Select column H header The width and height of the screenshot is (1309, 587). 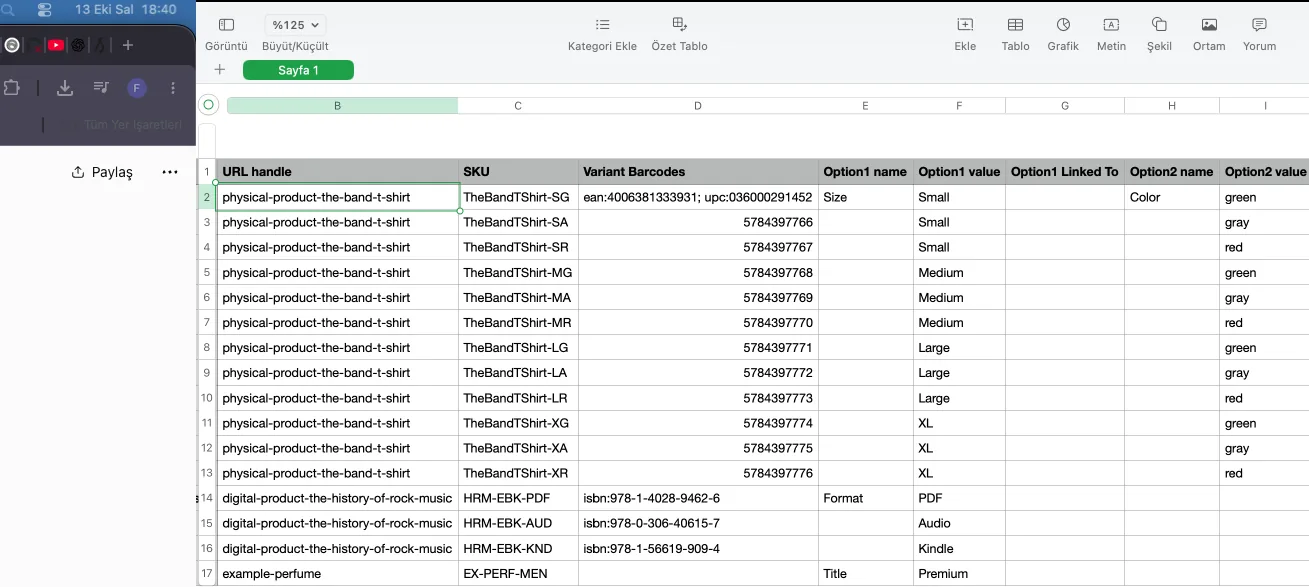pos(1172,105)
